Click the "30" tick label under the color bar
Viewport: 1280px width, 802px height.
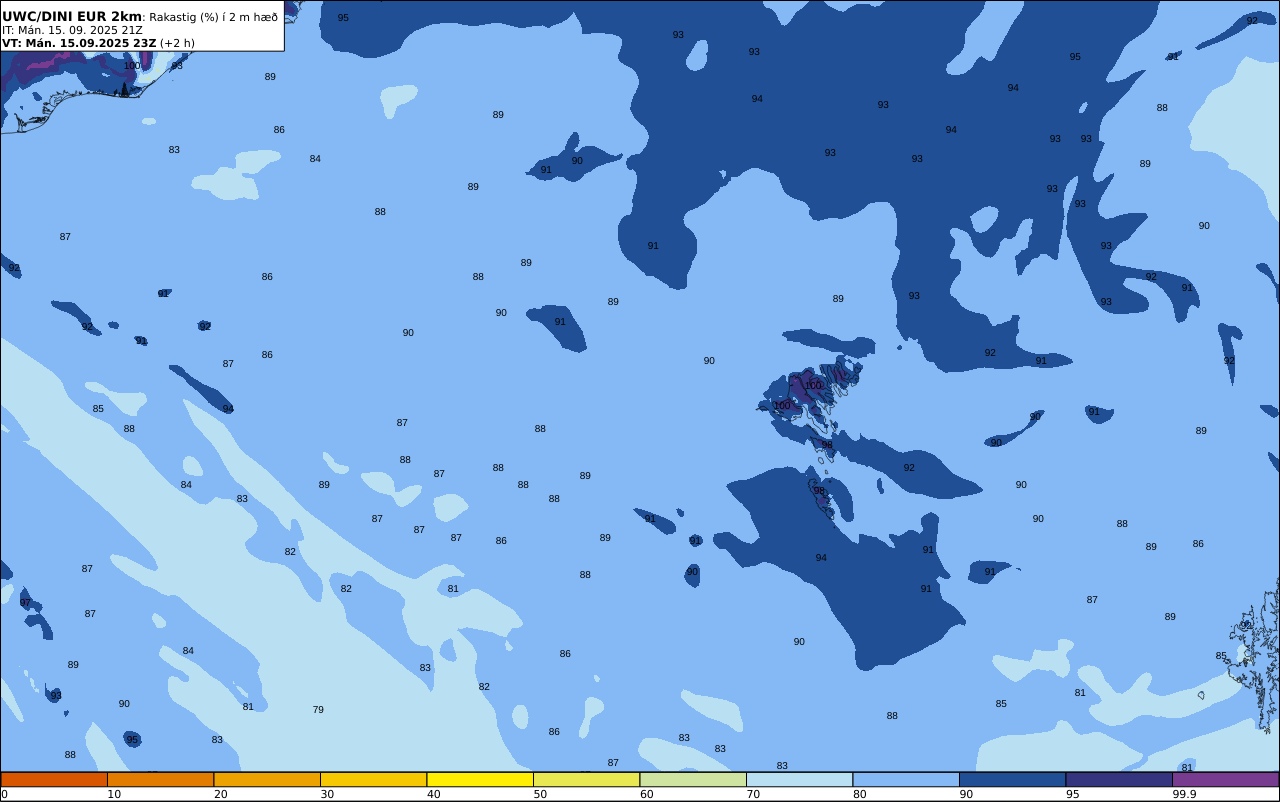point(327,794)
